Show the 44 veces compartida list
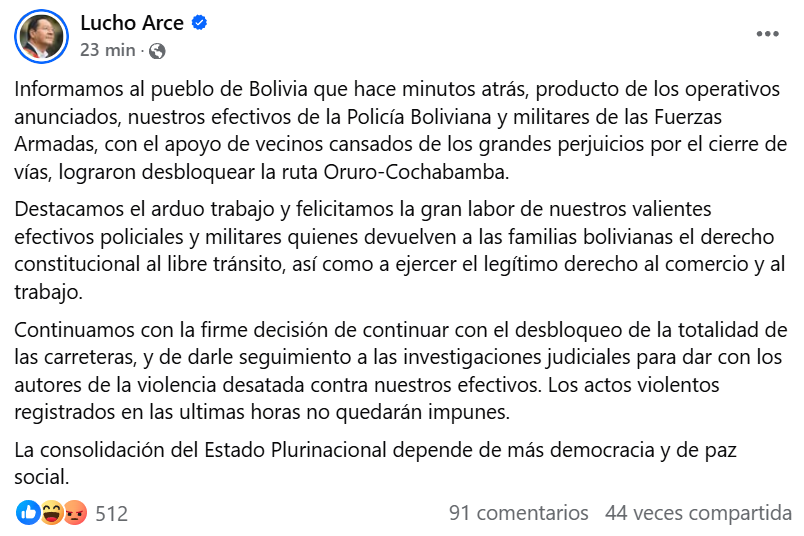The width and height of the screenshot is (804, 536). pyautogui.click(x=698, y=513)
